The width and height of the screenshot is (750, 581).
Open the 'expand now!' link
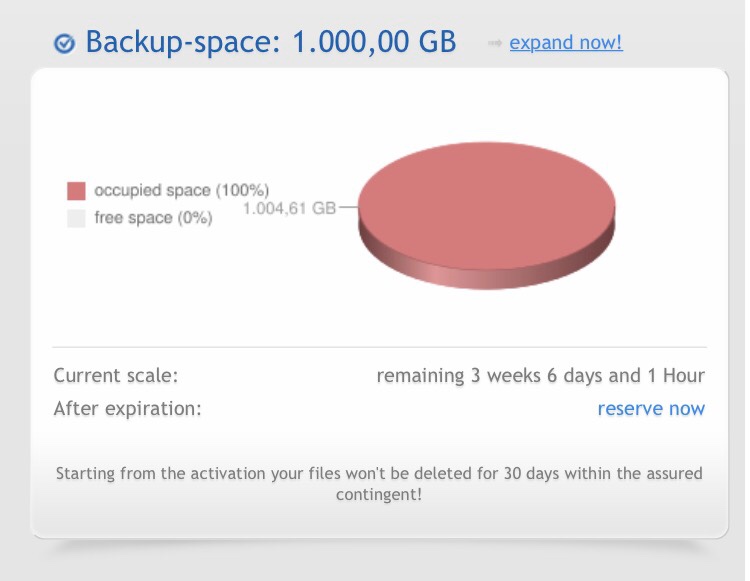[566, 43]
